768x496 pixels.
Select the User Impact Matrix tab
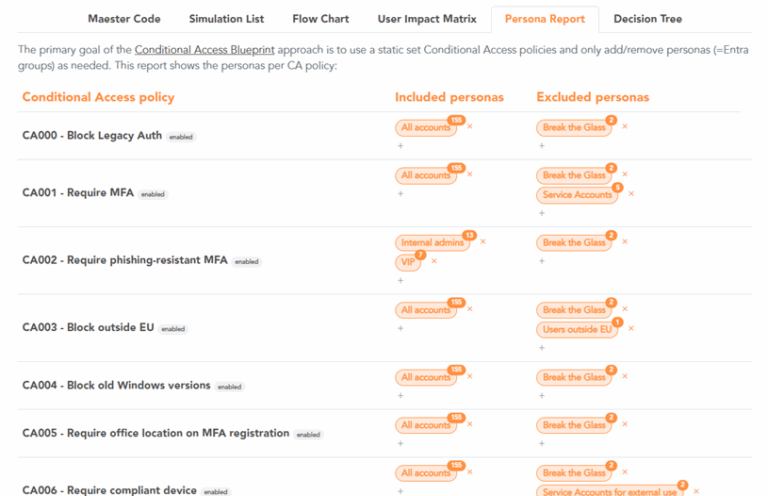pyautogui.click(x=427, y=19)
